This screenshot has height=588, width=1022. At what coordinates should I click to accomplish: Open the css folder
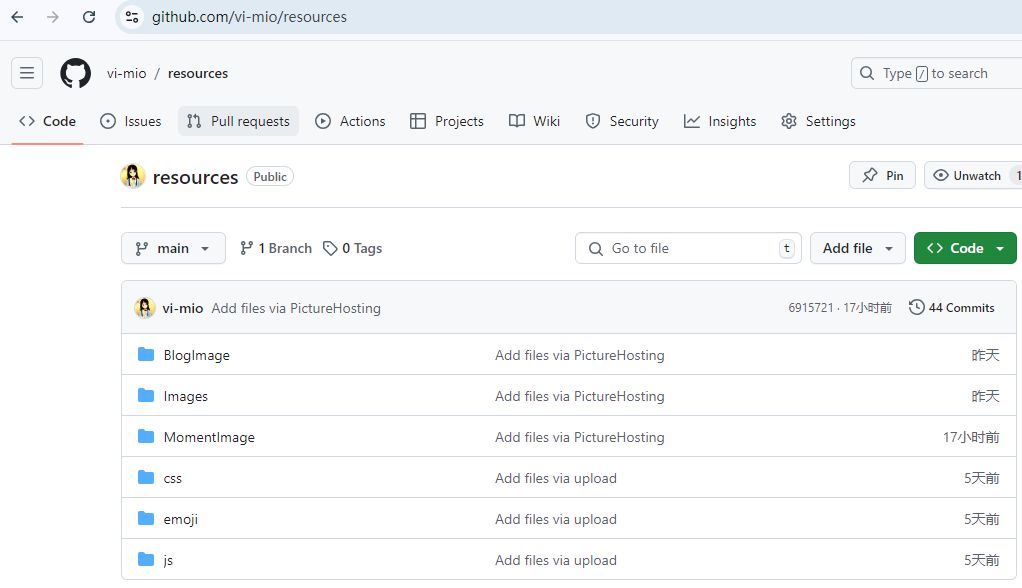point(173,478)
